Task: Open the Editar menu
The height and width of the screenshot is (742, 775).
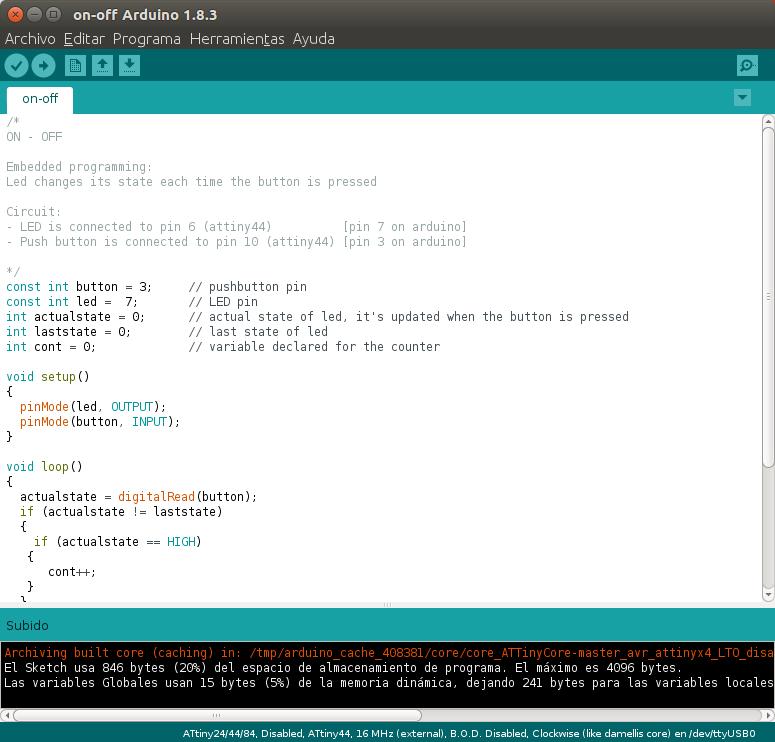Action: [x=84, y=39]
